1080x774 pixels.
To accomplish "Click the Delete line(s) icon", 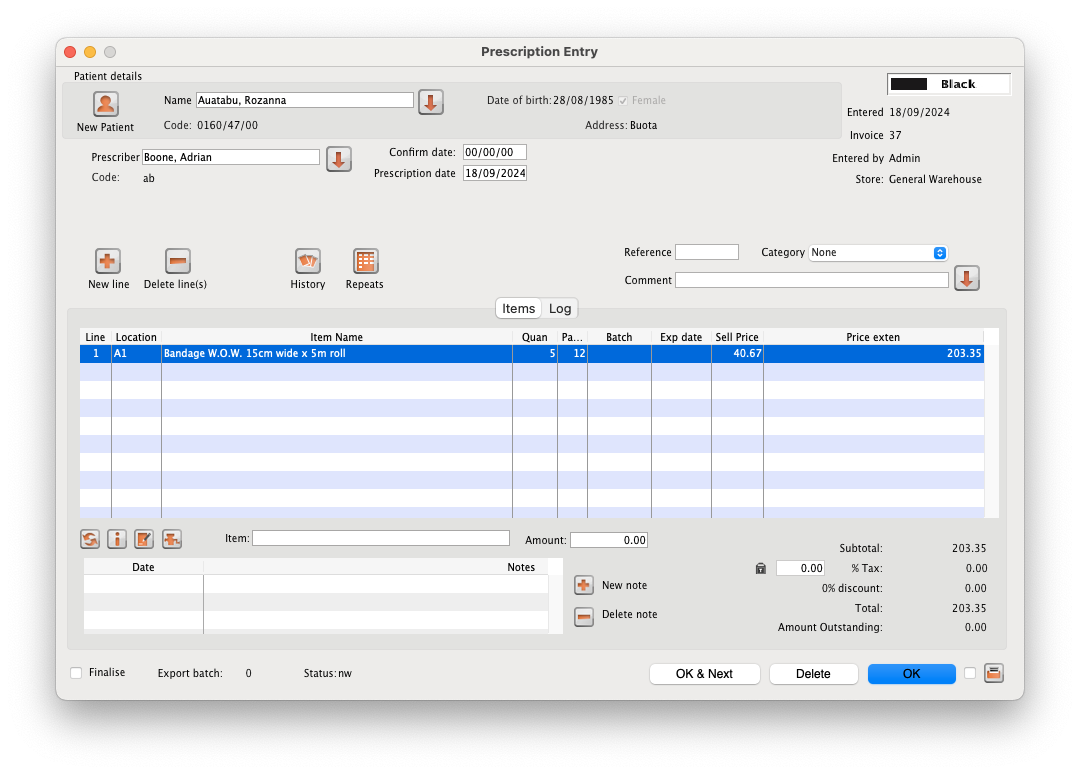I will click(177, 262).
